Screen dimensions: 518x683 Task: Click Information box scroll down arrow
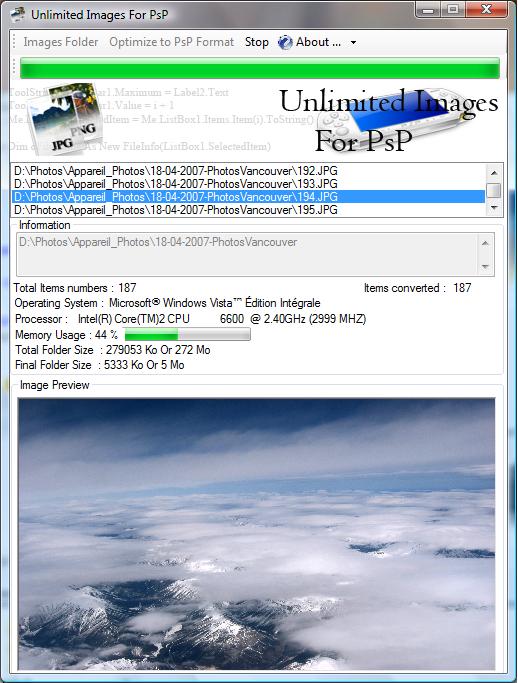[x=485, y=266]
